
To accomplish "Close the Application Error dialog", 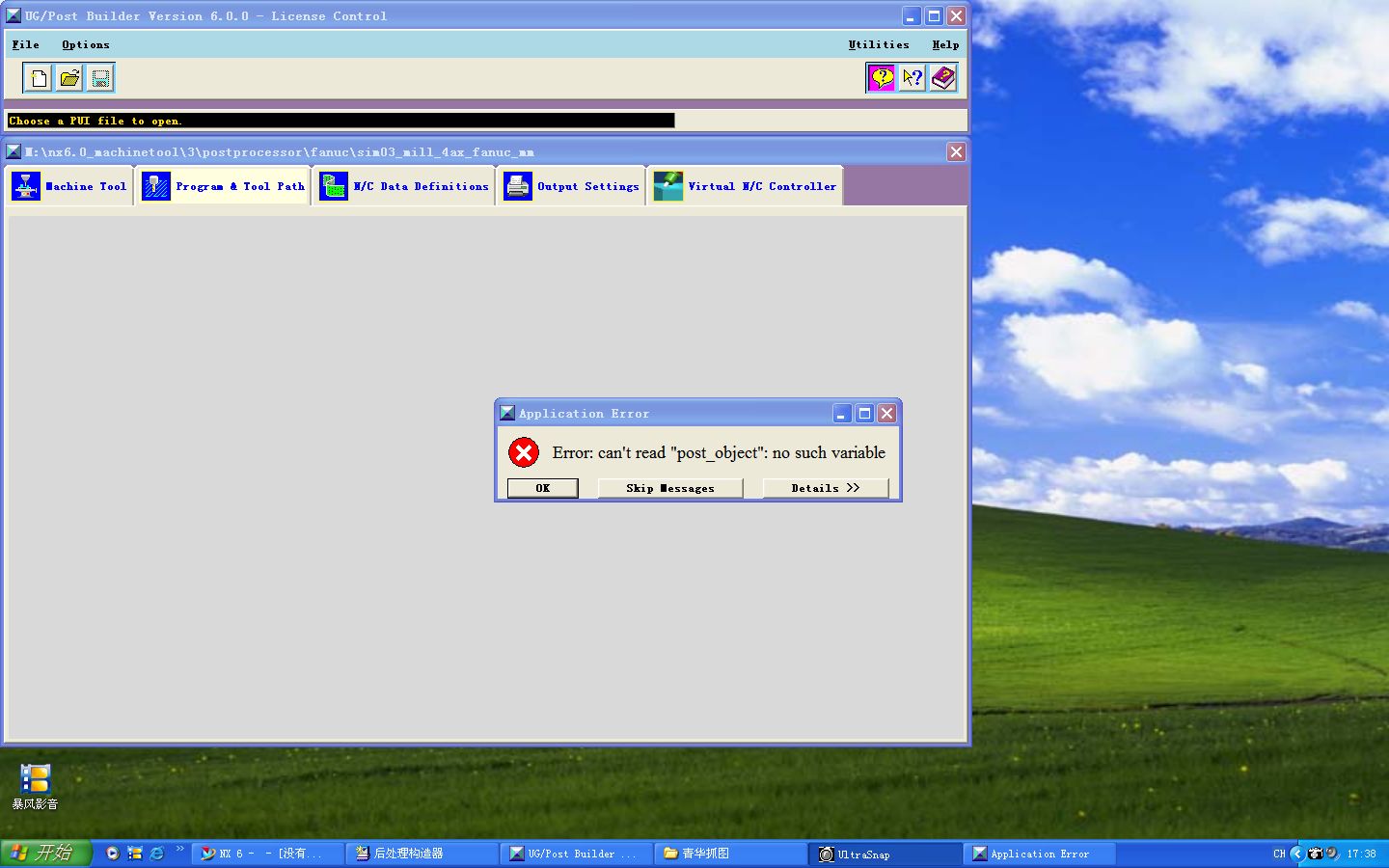I will [887, 414].
